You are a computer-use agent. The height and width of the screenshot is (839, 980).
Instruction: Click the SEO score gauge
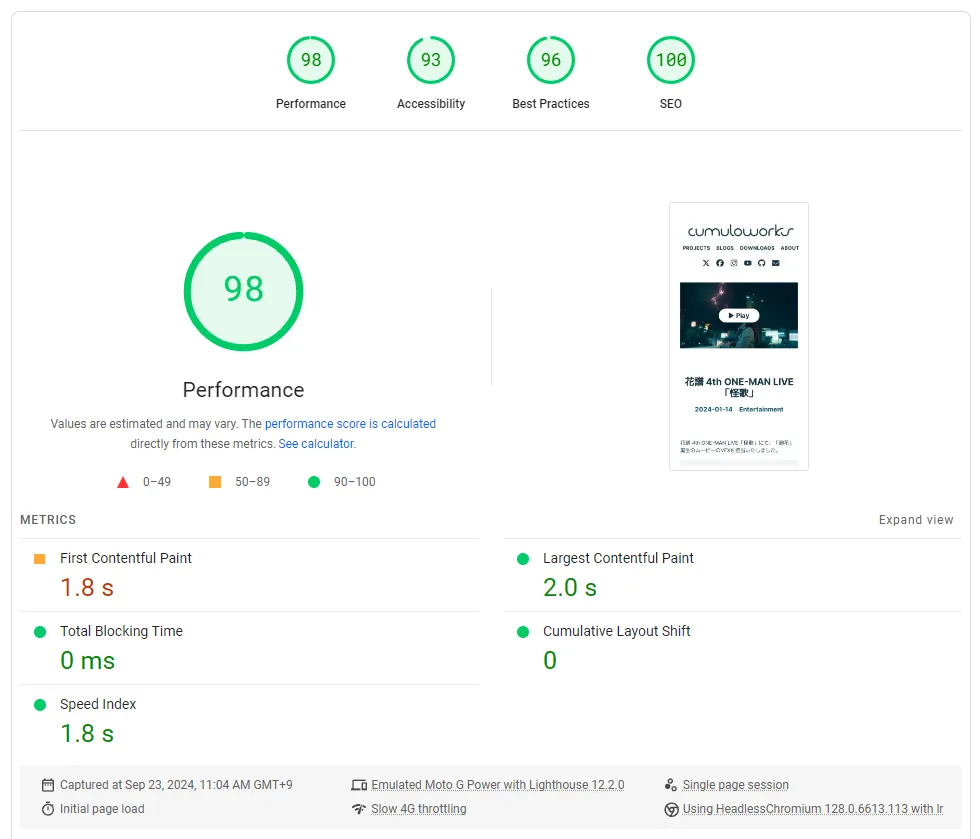point(671,61)
